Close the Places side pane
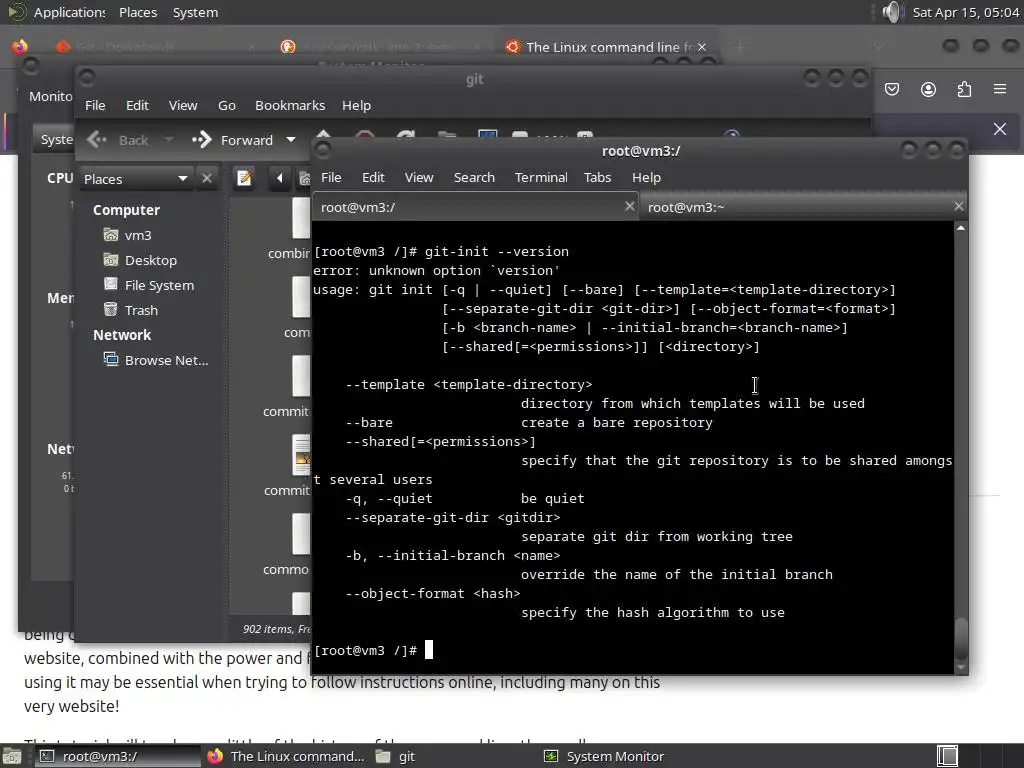This screenshot has width=1024, height=768. pyautogui.click(x=206, y=178)
